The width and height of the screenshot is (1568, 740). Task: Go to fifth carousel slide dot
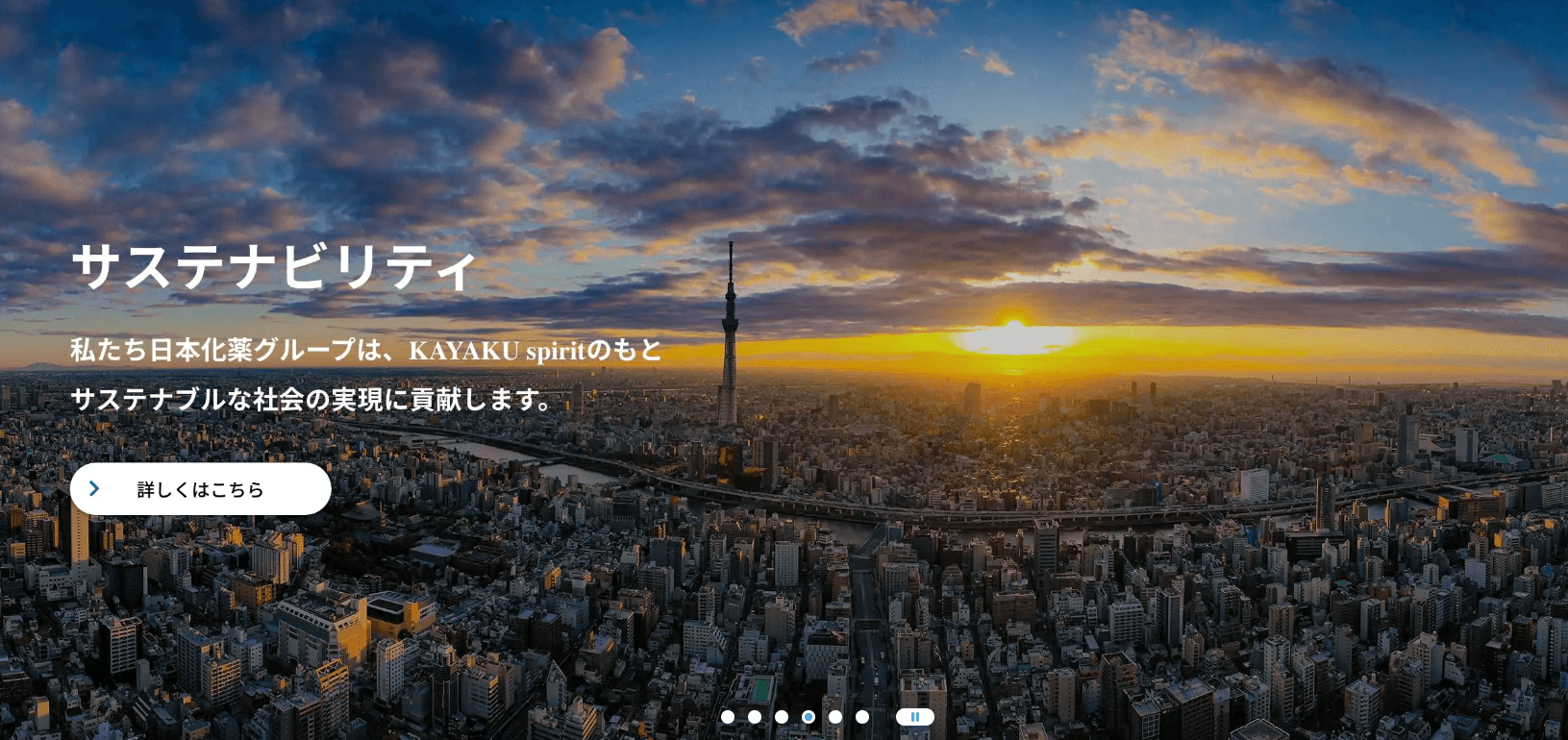coord(835,717)
